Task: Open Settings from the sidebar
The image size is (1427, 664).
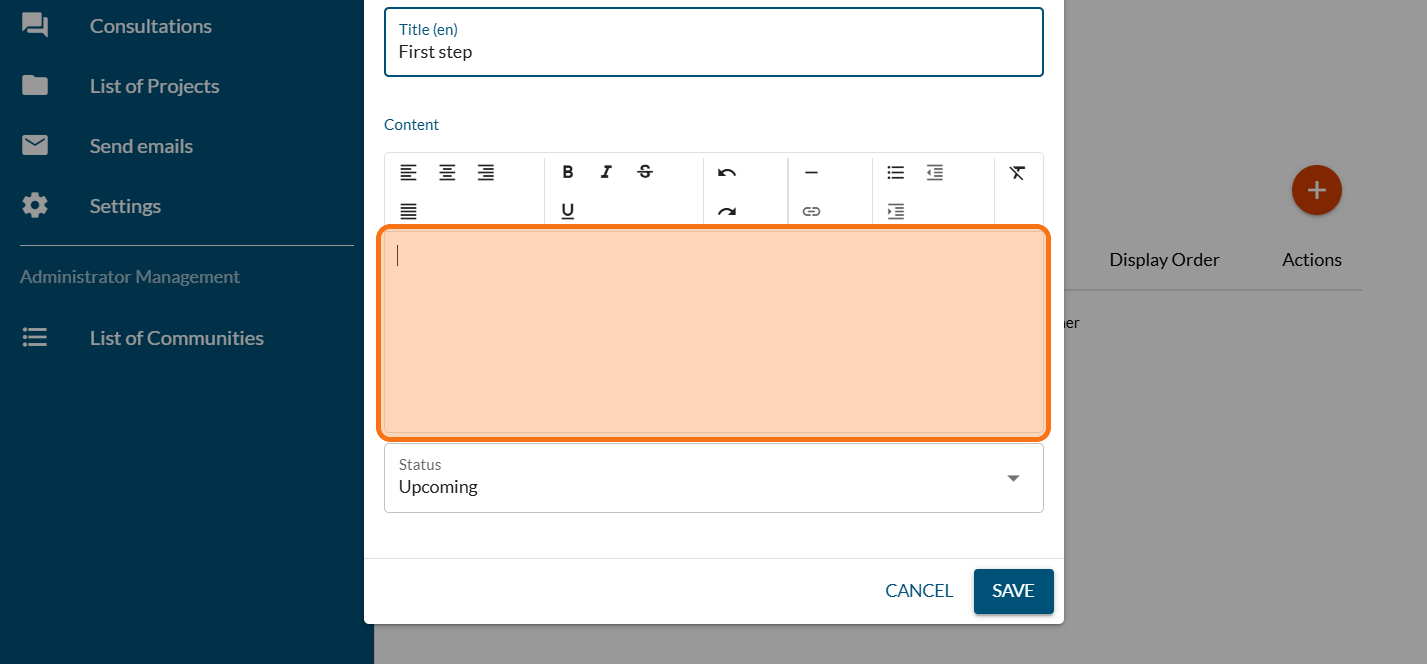Action: pos(125,206)
